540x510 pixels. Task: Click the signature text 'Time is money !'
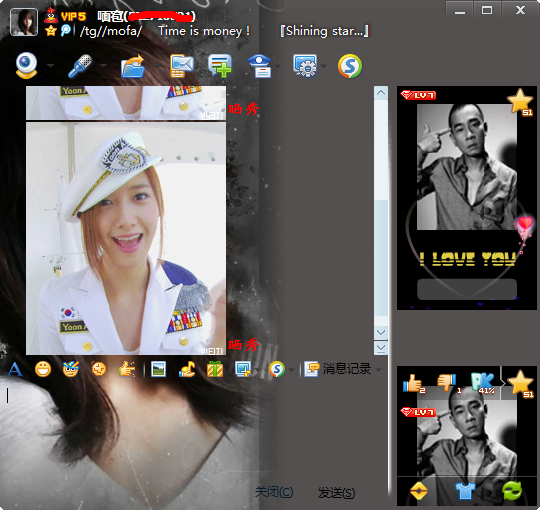(x=204, y=31)
